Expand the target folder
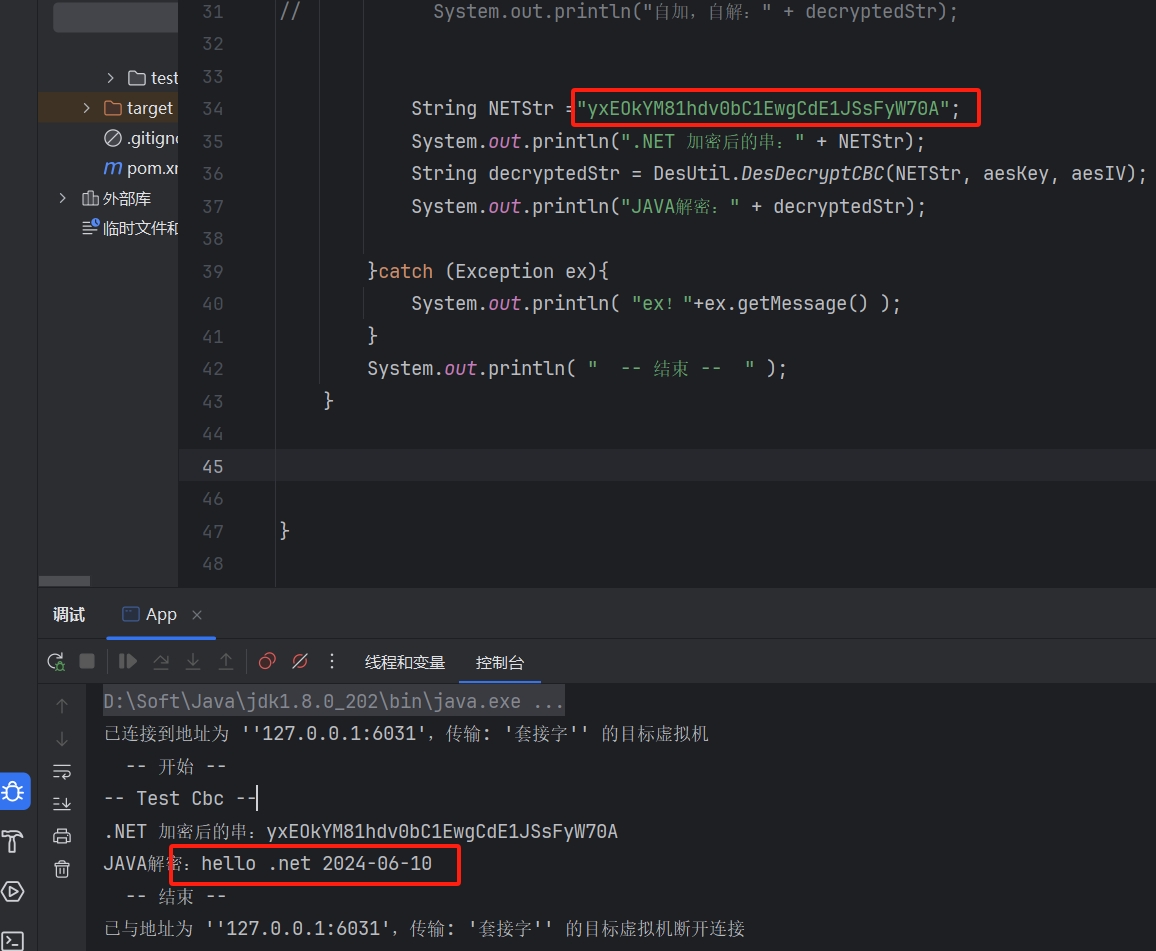Screen dimensions: 1156x951 (x=87, y=108)
